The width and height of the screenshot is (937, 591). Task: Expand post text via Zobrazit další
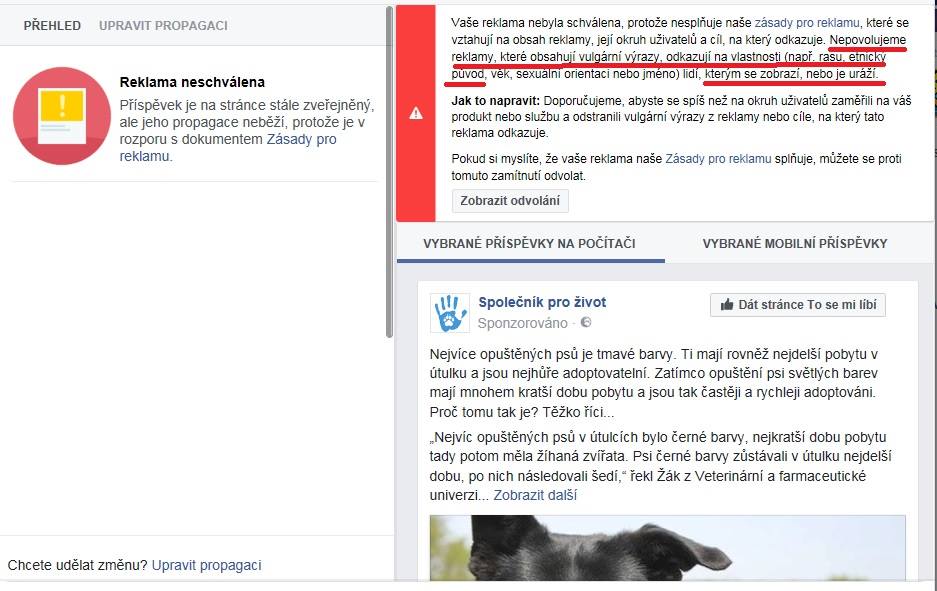click(535, 495)
